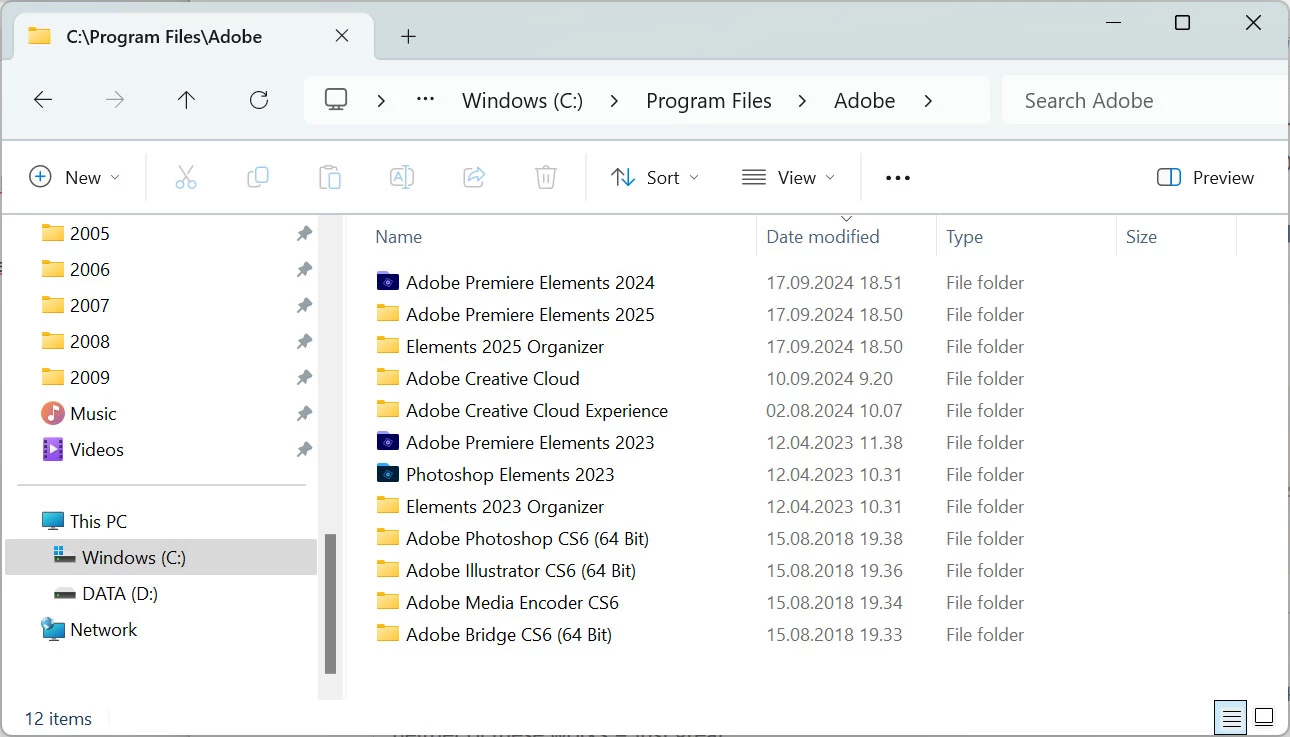Open the See more ellipsis menu
This screenshot has height=737, width=1290.
898,178
